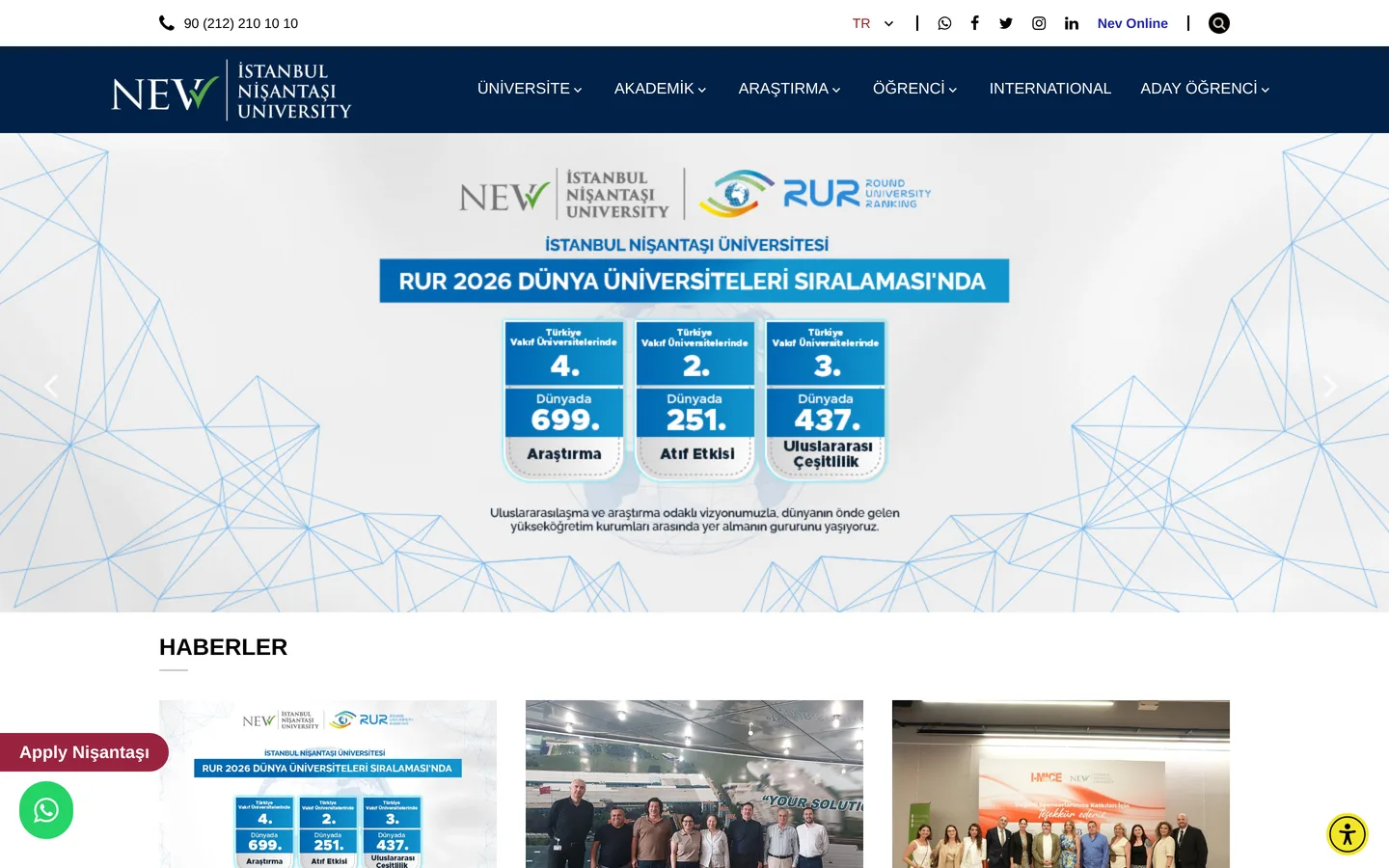Expand the ARAŞTIRMA menu
The width and height of the screenshot is (1389, 868).
790,89
